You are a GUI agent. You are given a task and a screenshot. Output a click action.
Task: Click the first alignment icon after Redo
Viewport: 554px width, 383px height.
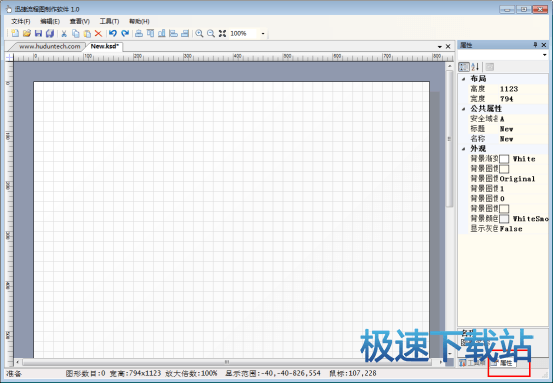tap(139, 34)
